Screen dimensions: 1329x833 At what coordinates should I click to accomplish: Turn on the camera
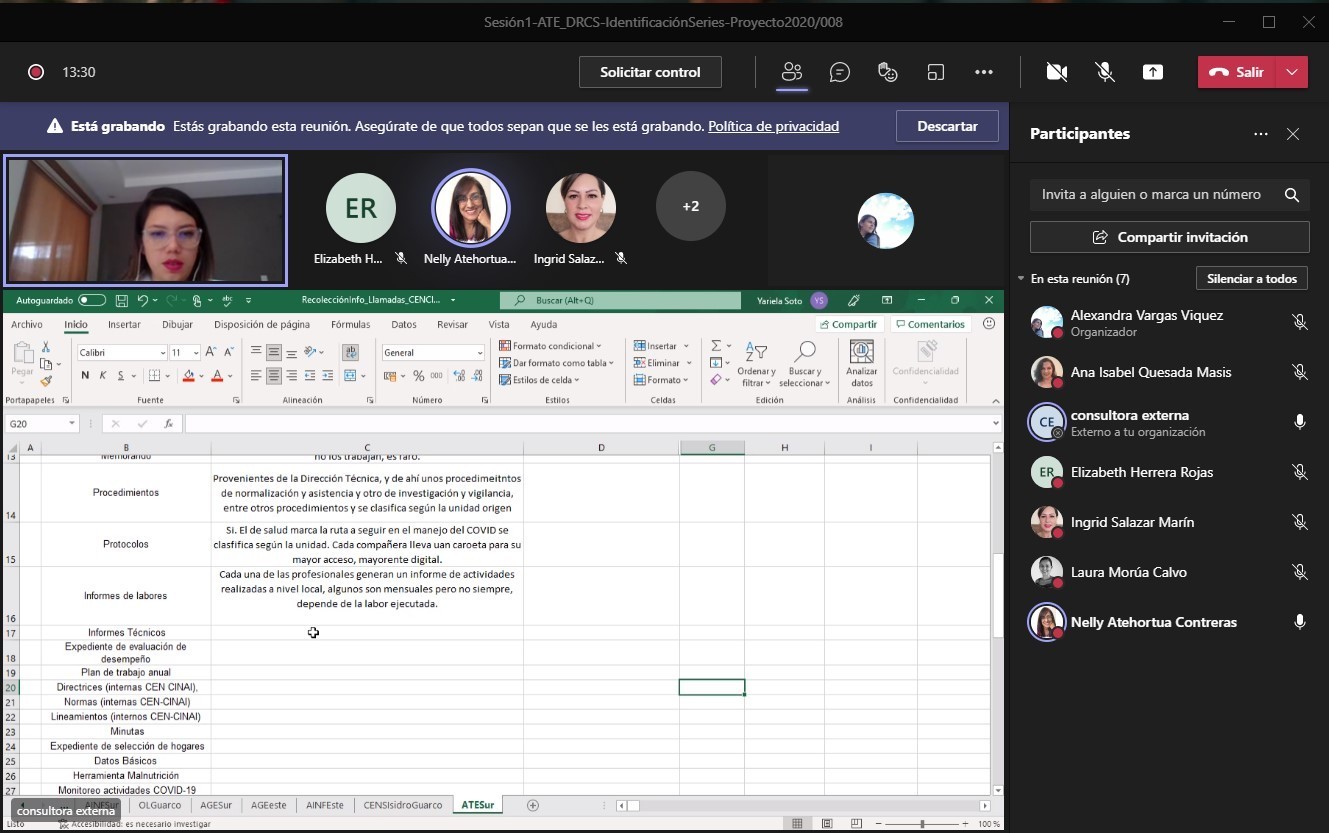pos(1056,72)
